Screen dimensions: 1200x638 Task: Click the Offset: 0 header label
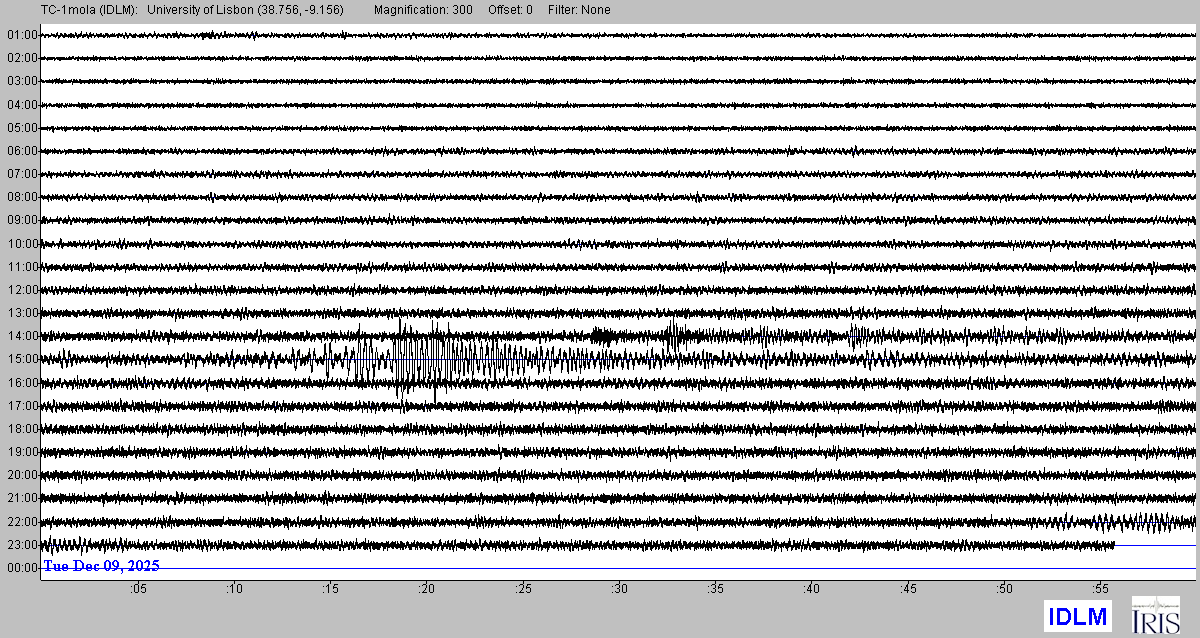pyautogui.click(x=510, y=10)
